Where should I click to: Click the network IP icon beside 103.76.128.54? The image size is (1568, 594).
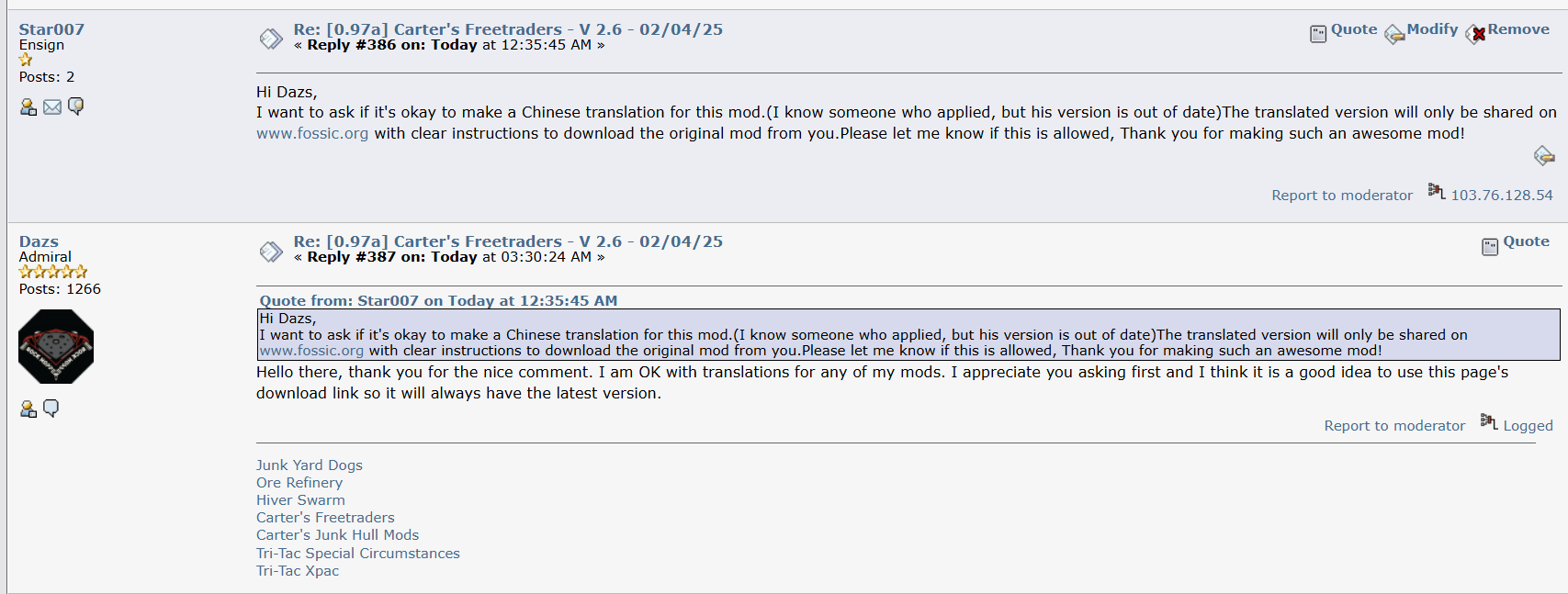click(x=1436, y=191)
